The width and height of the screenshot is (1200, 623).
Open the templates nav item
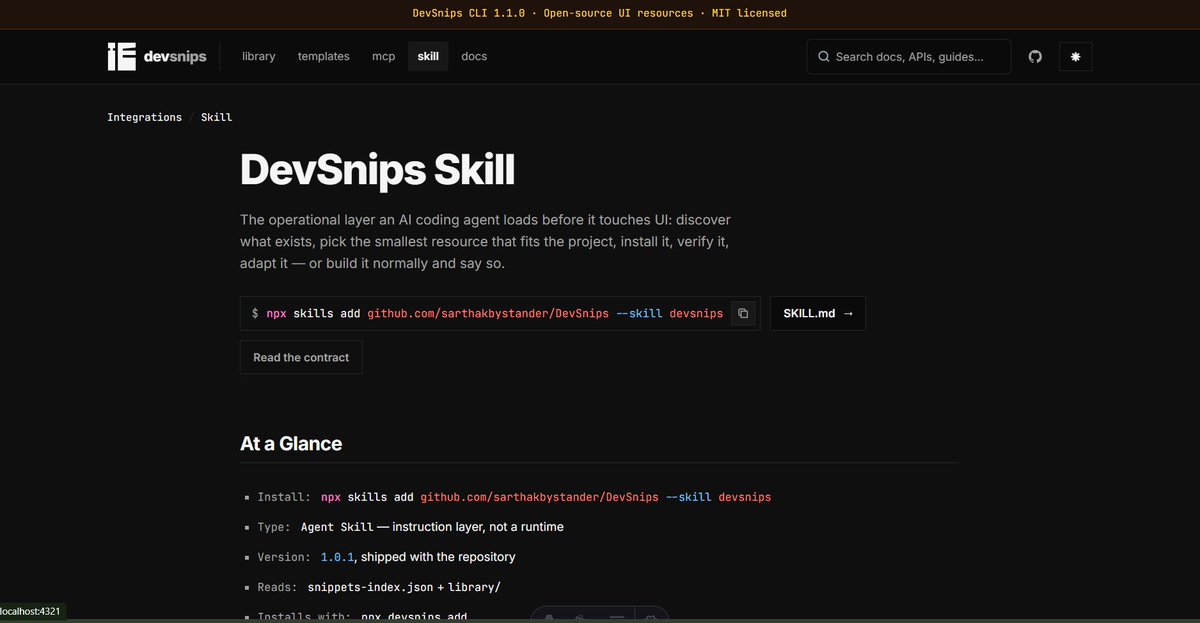323,57
